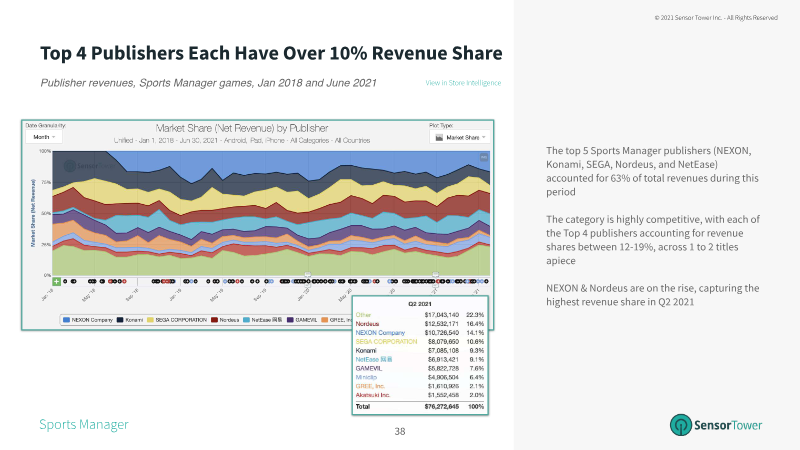The height and width of the screenshot is (450, 800).
Task: Click the GAMEVIL legend swatch icon
Action: pos(290,320)
